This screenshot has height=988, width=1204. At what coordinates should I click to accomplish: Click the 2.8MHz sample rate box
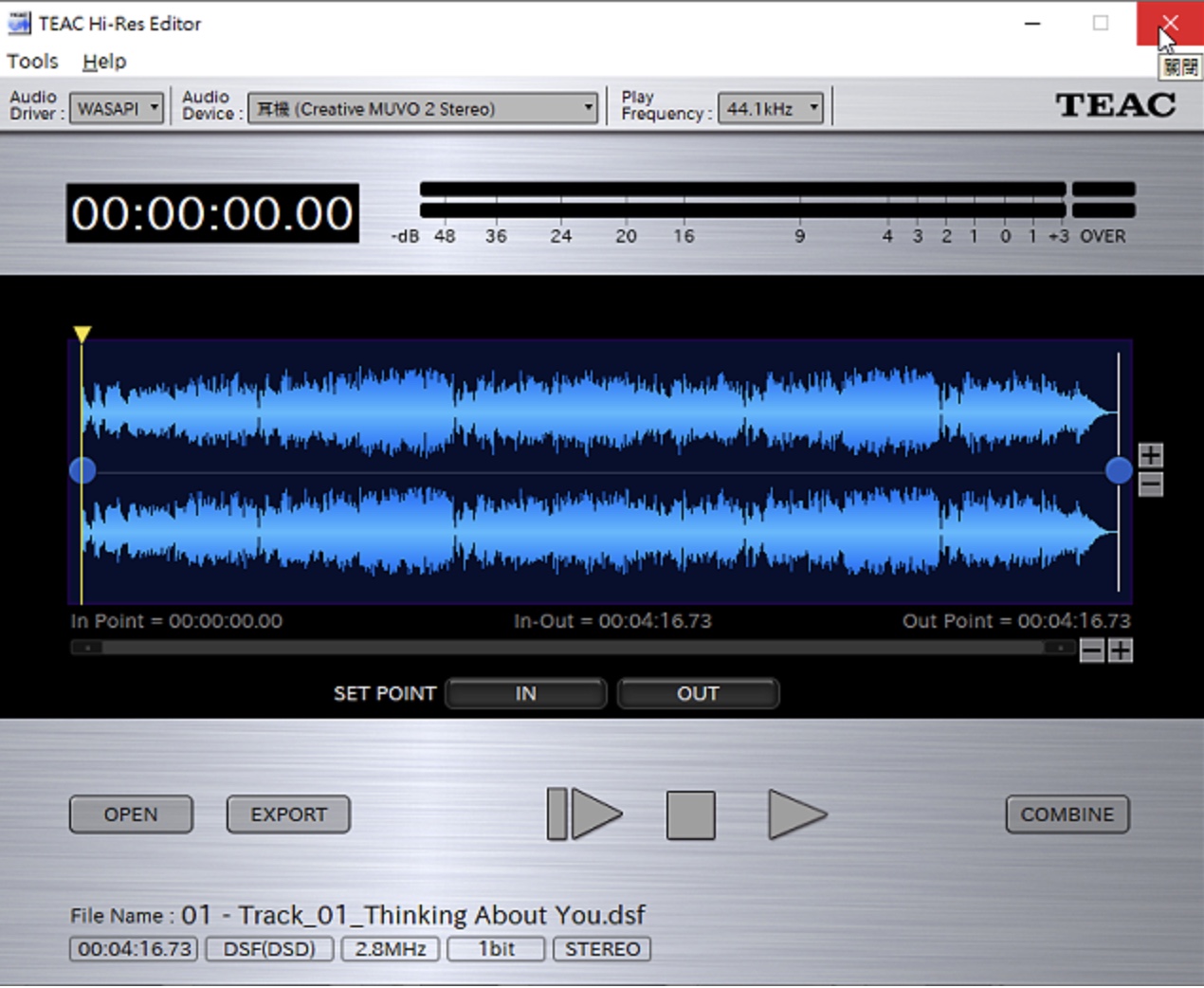click(x=391, y=949)
